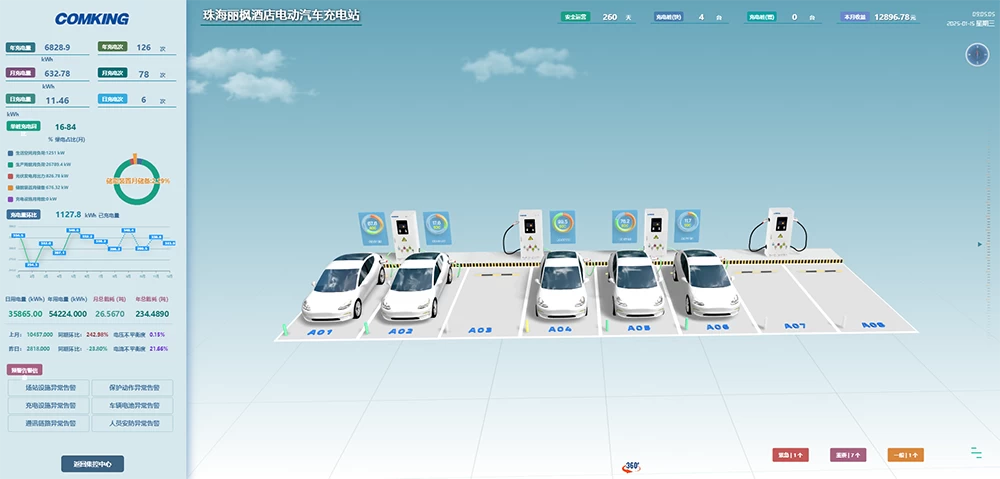Click the 月充电次 label tag

112,73
